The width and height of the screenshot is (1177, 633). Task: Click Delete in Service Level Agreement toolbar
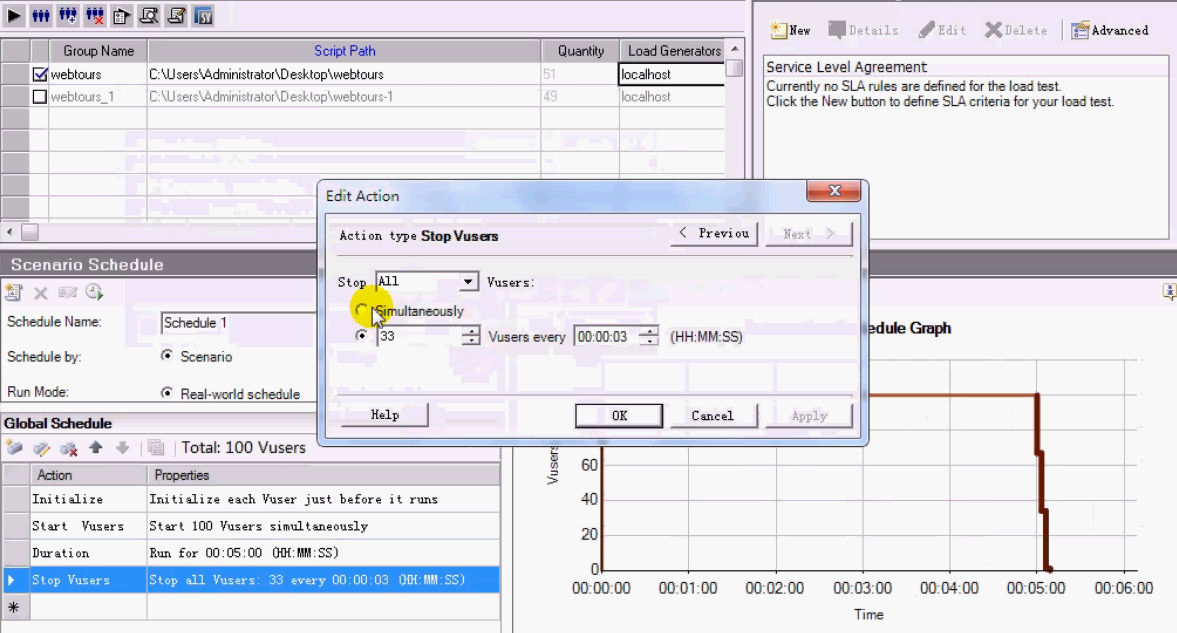point(1016,30)
